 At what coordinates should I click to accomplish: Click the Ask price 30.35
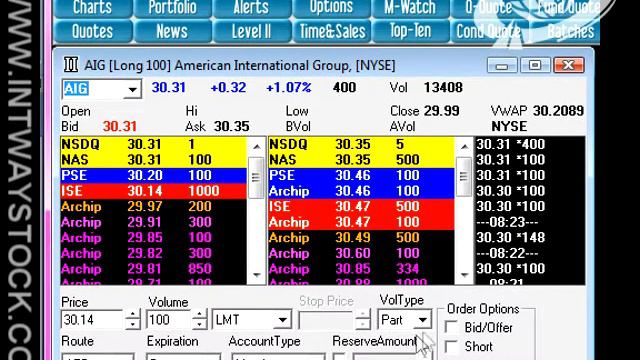click(231, 127)
